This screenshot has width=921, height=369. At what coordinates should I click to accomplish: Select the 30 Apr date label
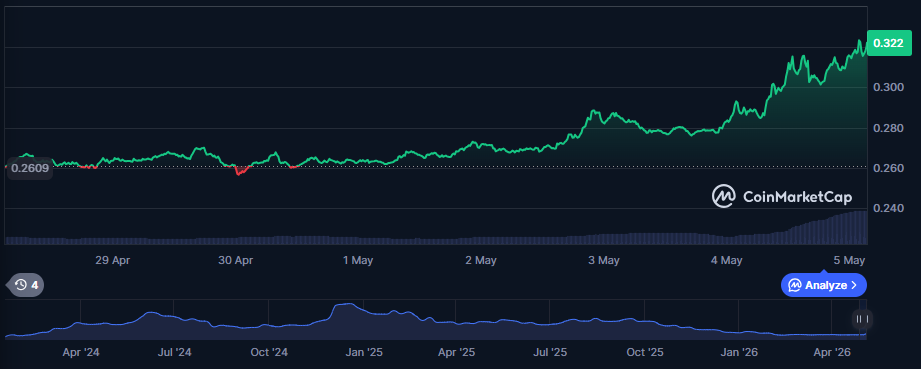click(x=235, y=260)
